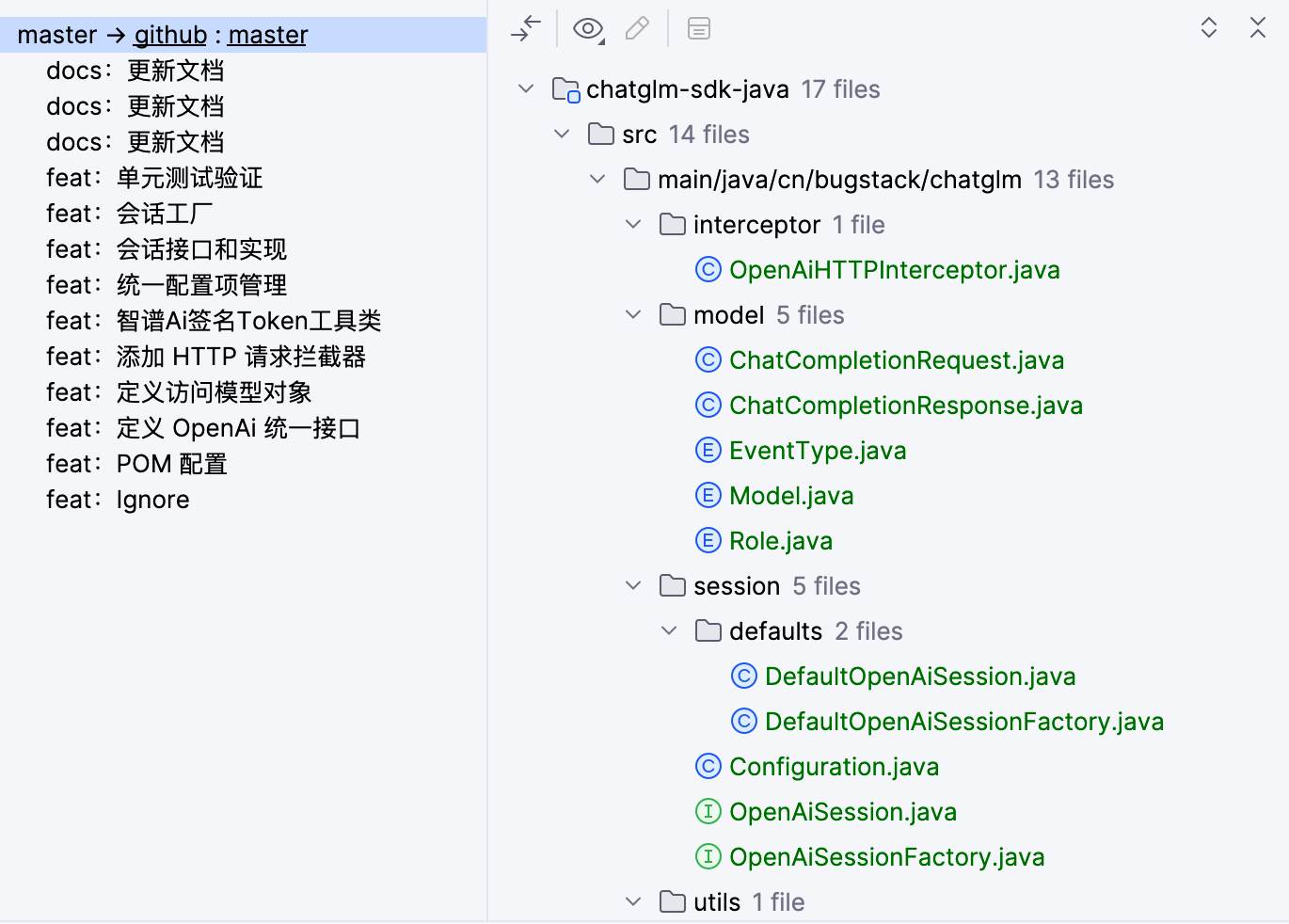Open the eye view options icon
The image size is (1289, 924).
pyautogui.click(x=589, y=29)
